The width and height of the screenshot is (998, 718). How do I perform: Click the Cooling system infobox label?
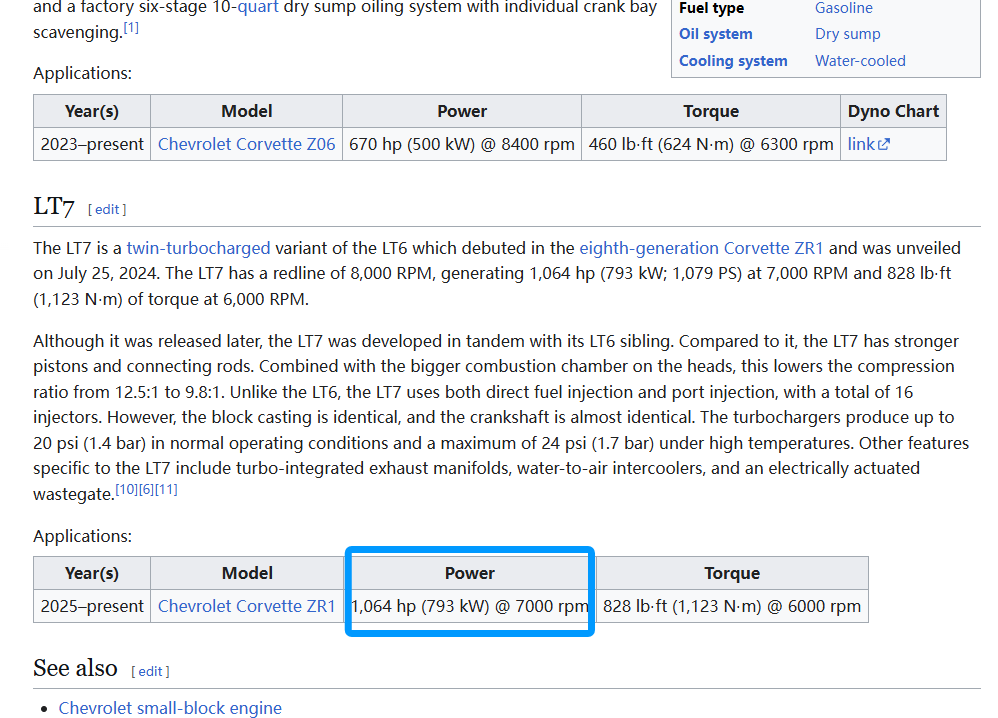(733, 61)
